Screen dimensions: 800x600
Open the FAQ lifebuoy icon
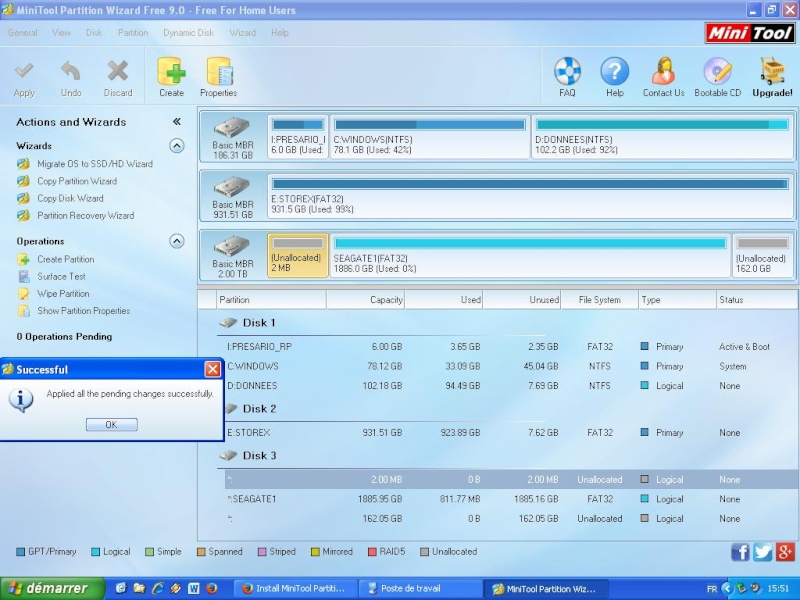click(x=567, y=71)
